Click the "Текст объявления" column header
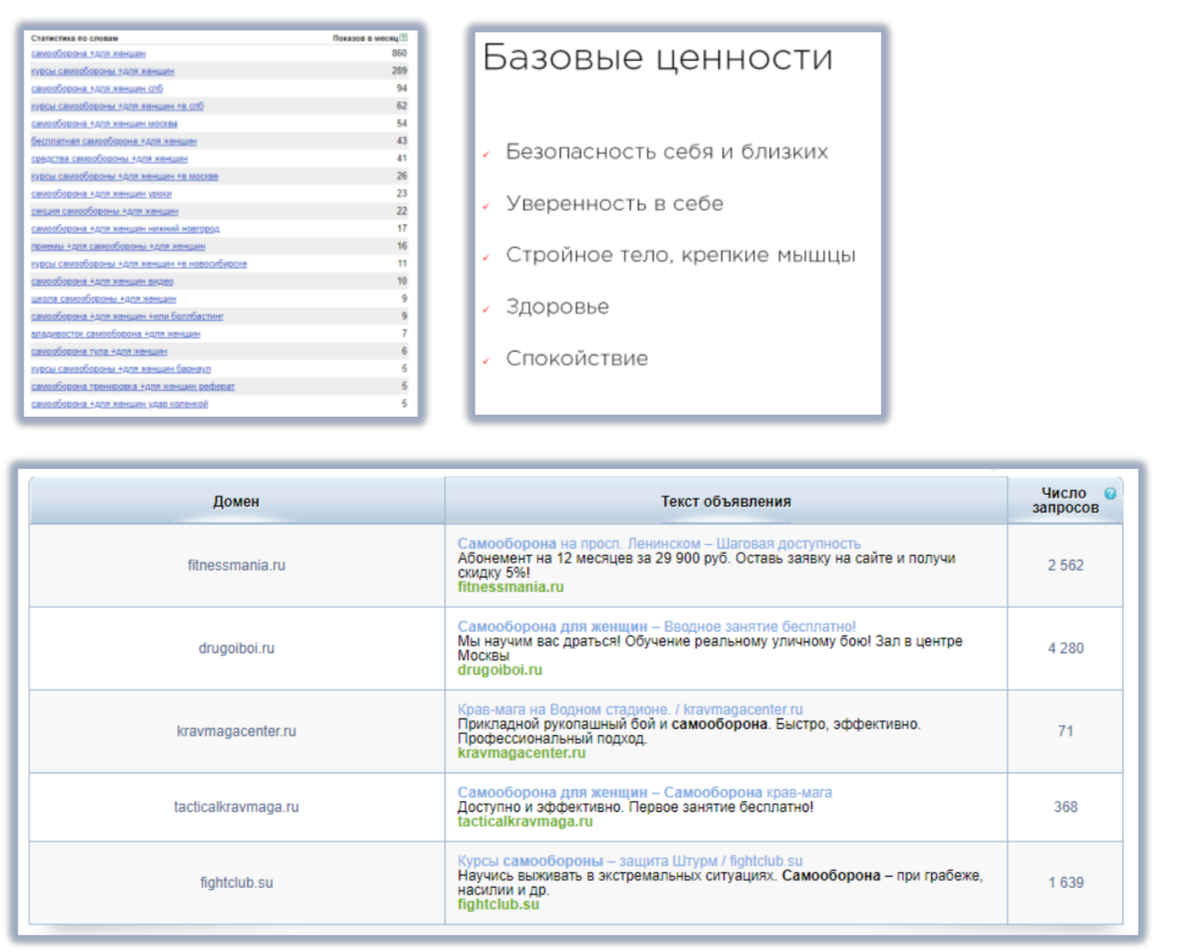This screenshot has width=1200, height=952. (x=726, y=501)
